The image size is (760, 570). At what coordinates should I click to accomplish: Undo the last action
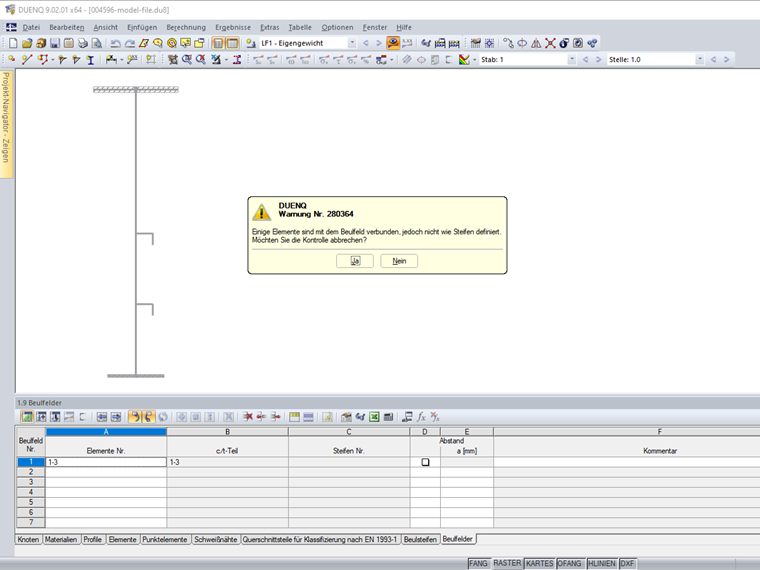click(x=115, y=43)
